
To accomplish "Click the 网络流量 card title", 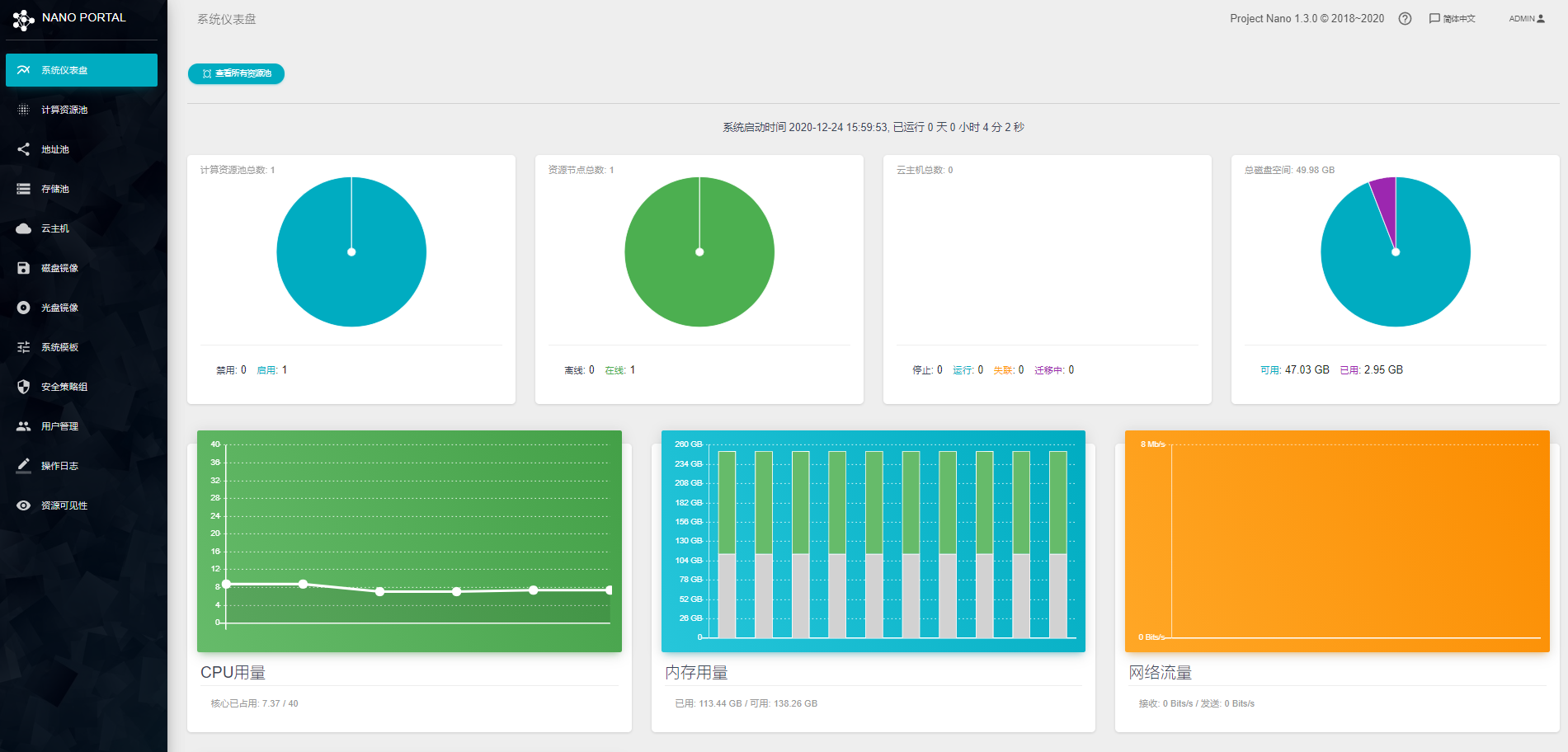I will [x=1161, y=673].
